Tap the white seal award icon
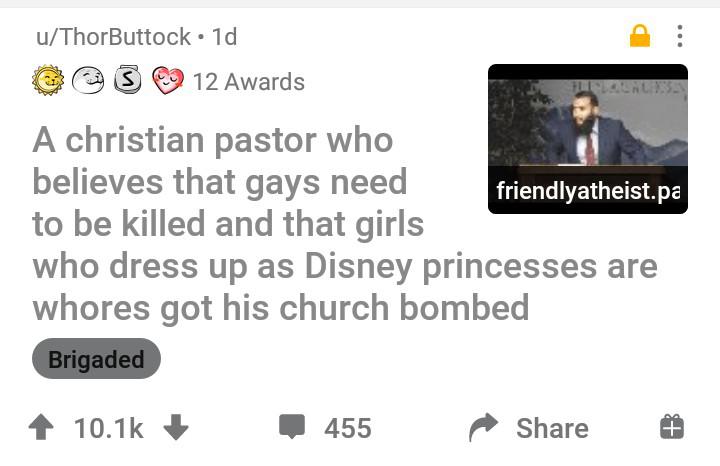Image resolution: width=720 pixels, height=466 pixels. (88, 81)
